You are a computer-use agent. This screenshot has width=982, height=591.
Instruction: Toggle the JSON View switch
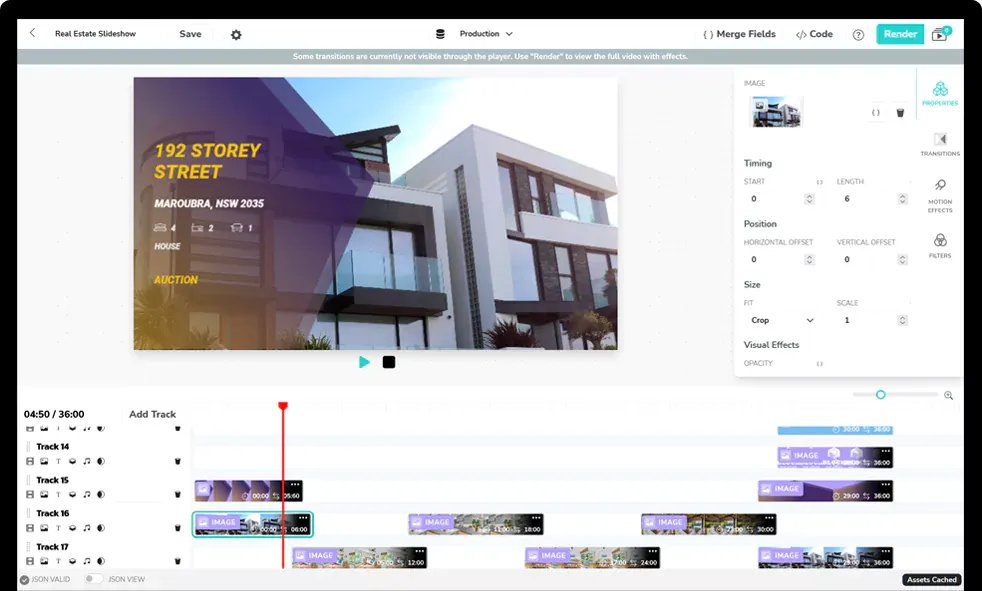(93, 579)
